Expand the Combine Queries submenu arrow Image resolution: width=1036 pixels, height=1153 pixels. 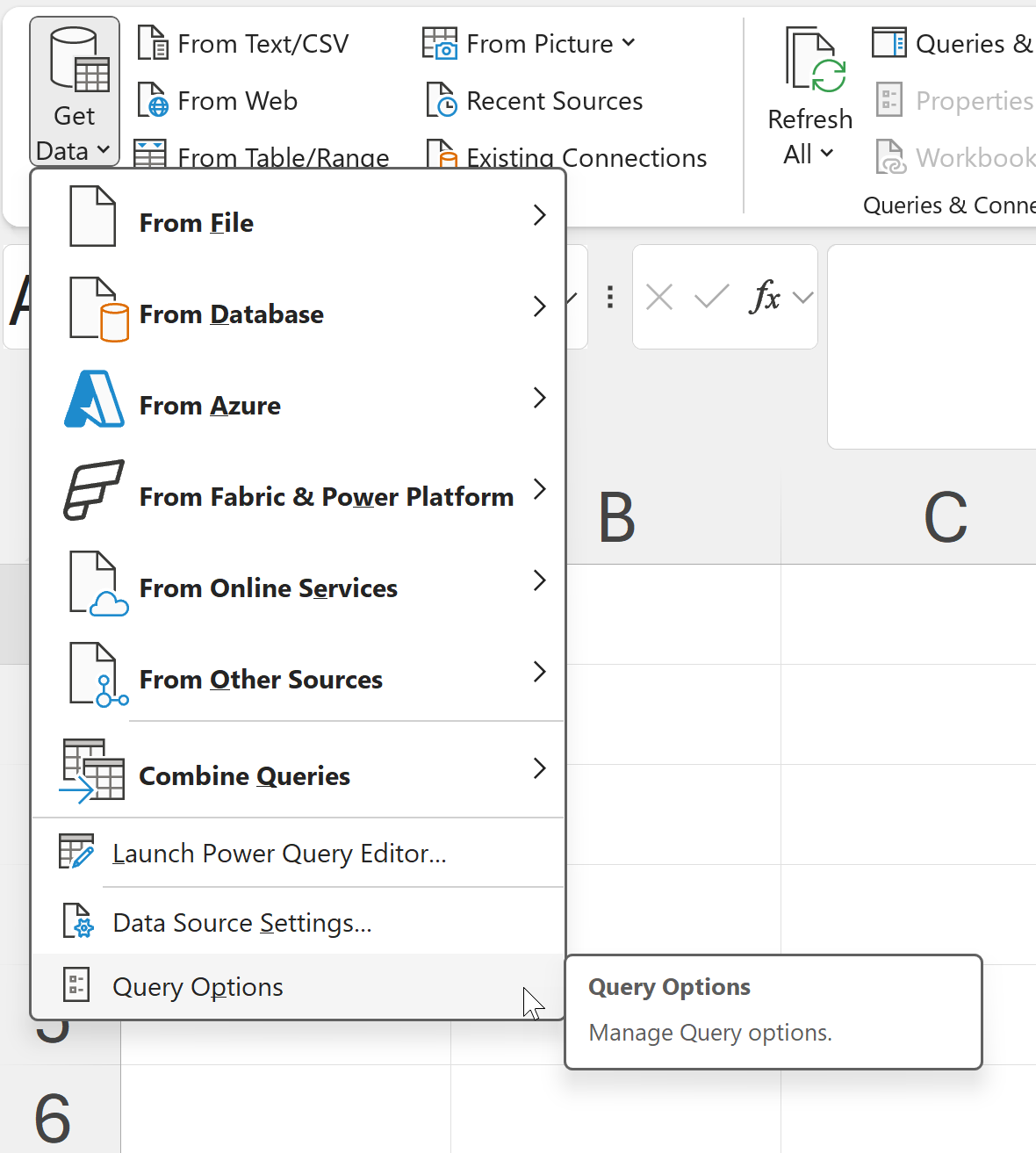click(540, 768)
